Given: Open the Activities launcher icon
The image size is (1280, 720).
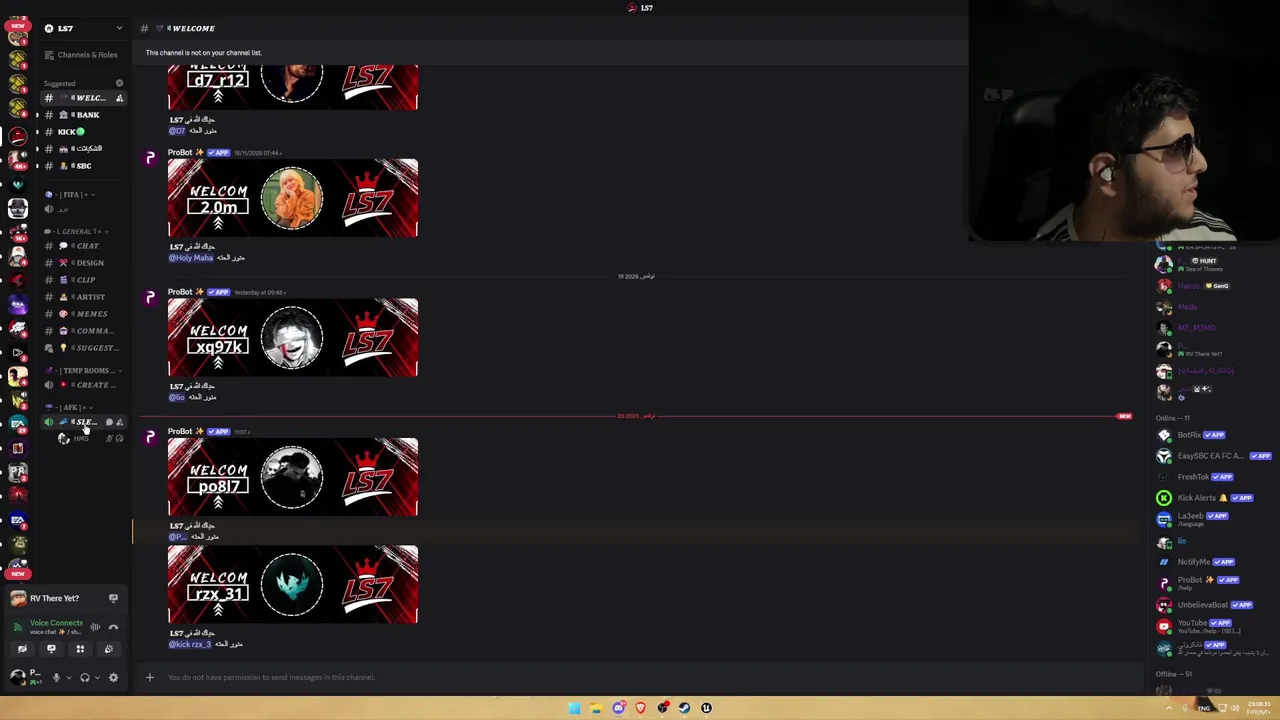Looking at the screenshot, I should 80,649.
